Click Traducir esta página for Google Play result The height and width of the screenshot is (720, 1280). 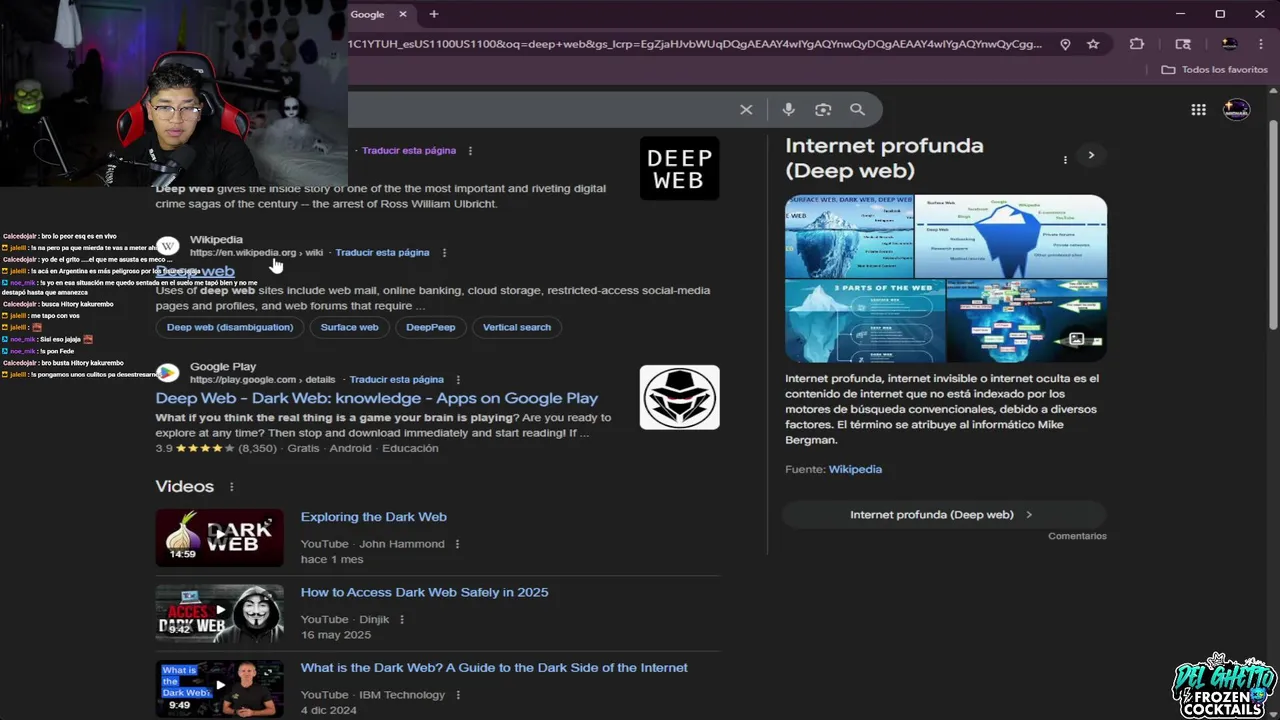(x=397, y=380)
